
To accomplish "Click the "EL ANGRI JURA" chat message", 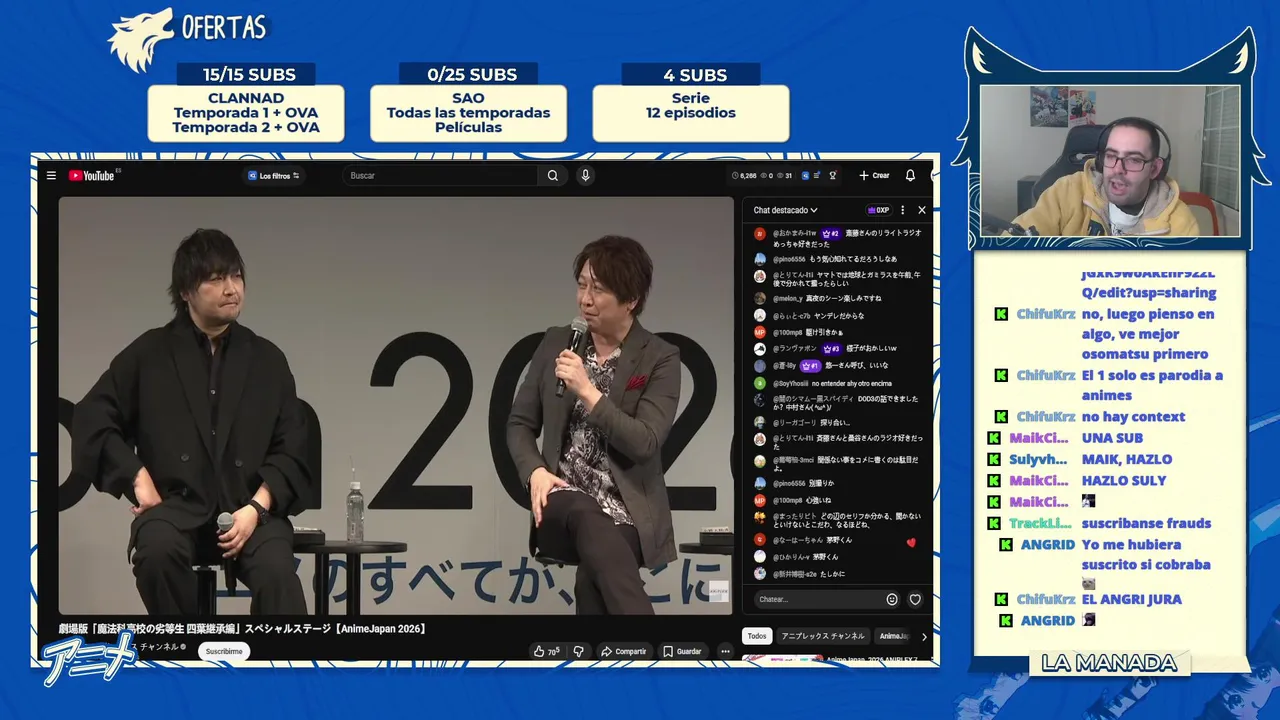I will [x=1131, y=599].
